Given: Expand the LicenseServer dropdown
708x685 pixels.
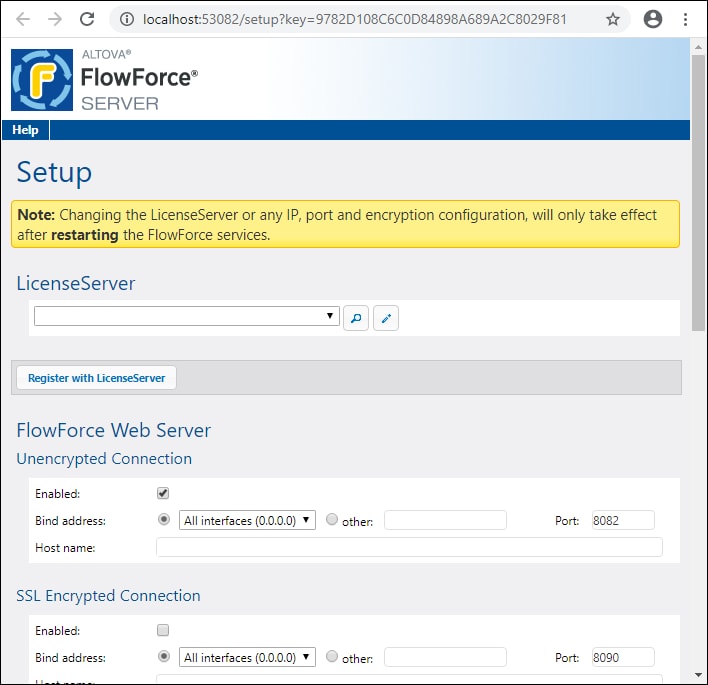Looking at the screenshot, I should pos(186,316).
